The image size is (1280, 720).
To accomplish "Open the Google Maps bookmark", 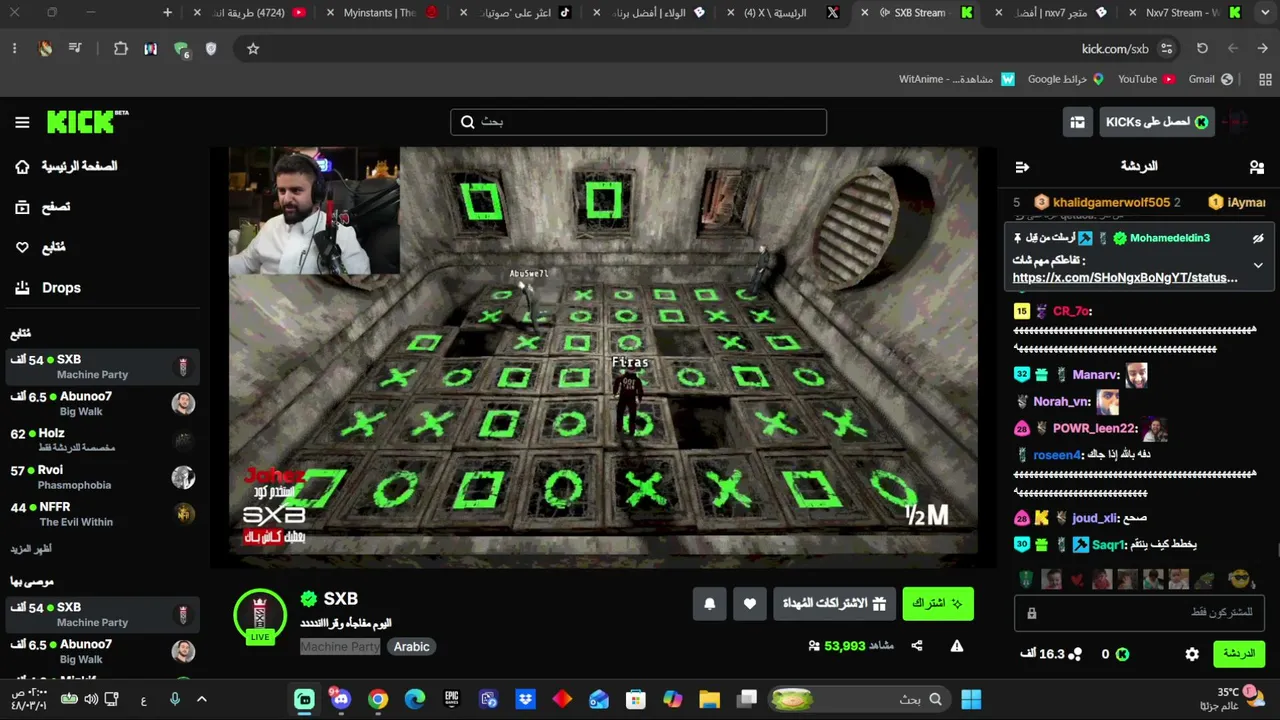I will (x=1065, y=79).
